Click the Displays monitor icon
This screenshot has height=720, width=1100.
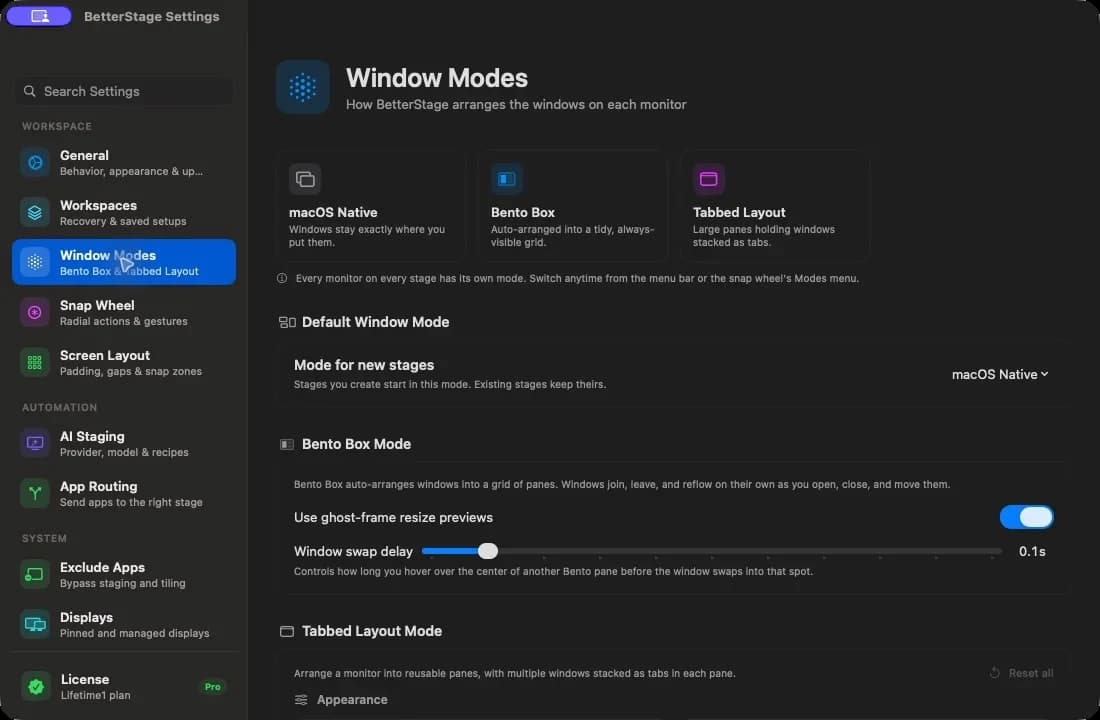click(x=34, y=624)
